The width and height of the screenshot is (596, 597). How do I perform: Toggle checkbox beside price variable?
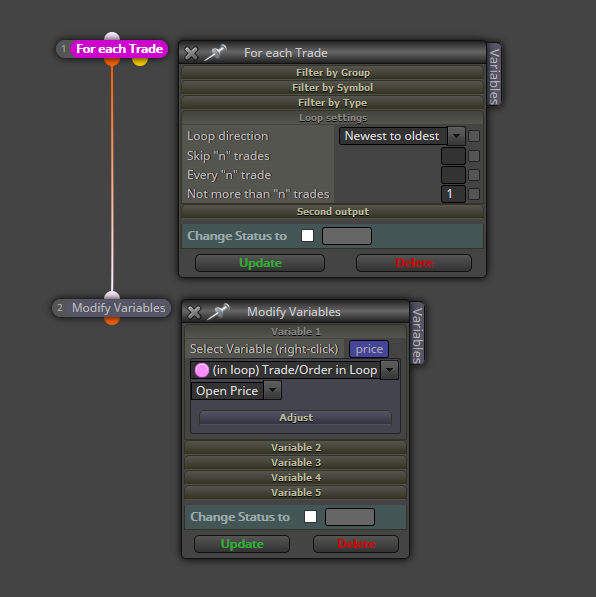click(396, 349)
